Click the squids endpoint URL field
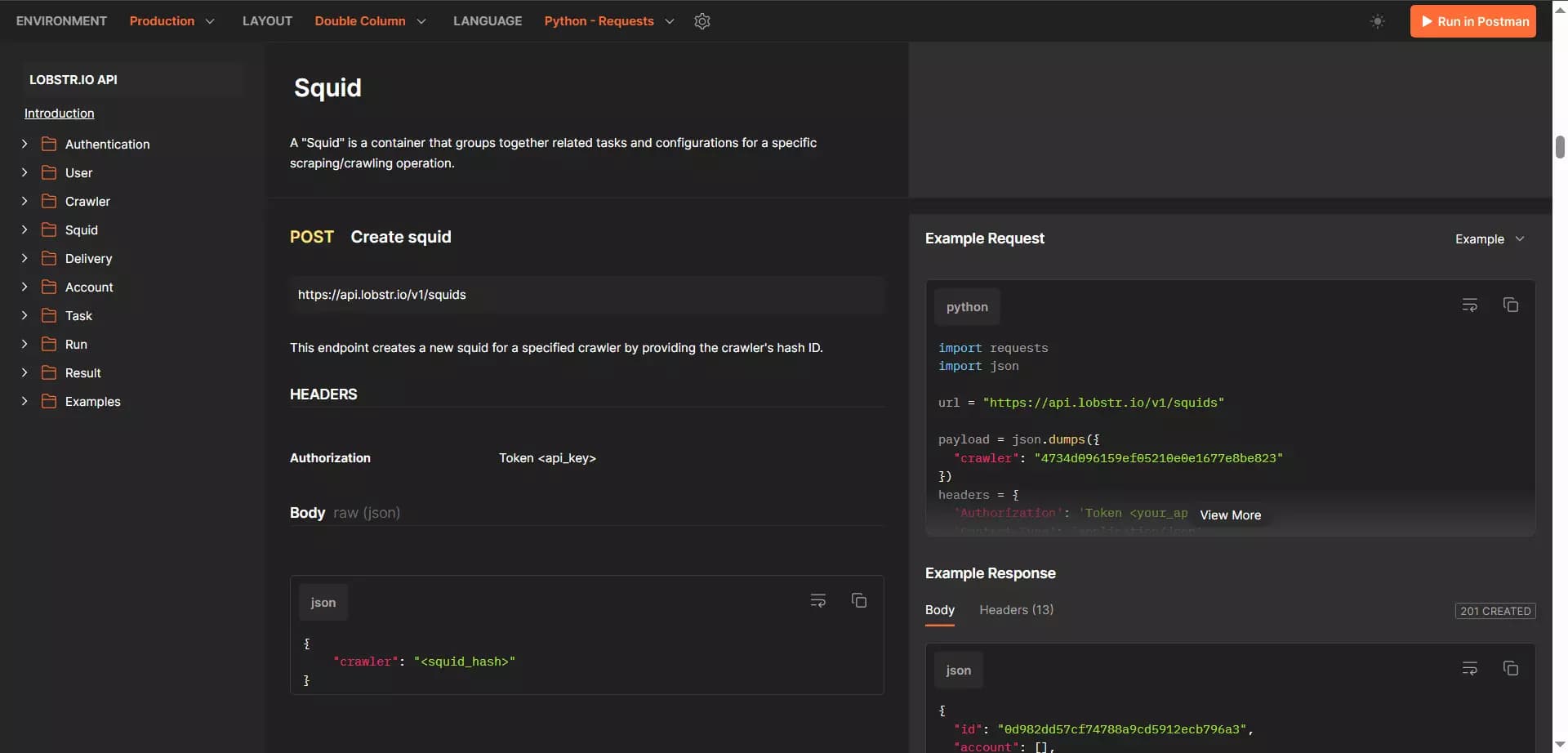This screenshot has width=1568, height=753. click(587, 295)
